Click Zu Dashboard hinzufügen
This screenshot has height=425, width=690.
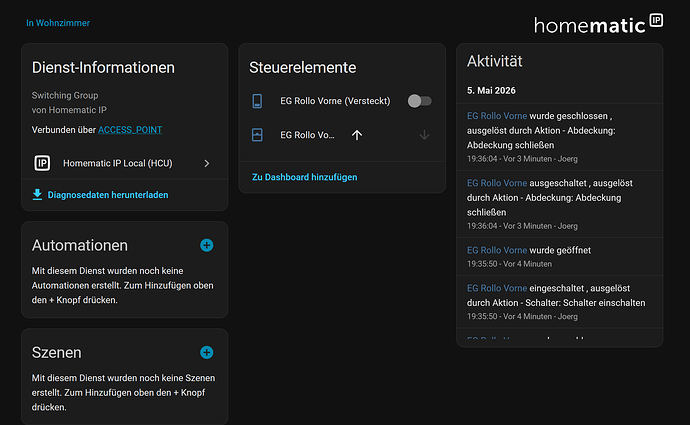(x=305, y=177)
